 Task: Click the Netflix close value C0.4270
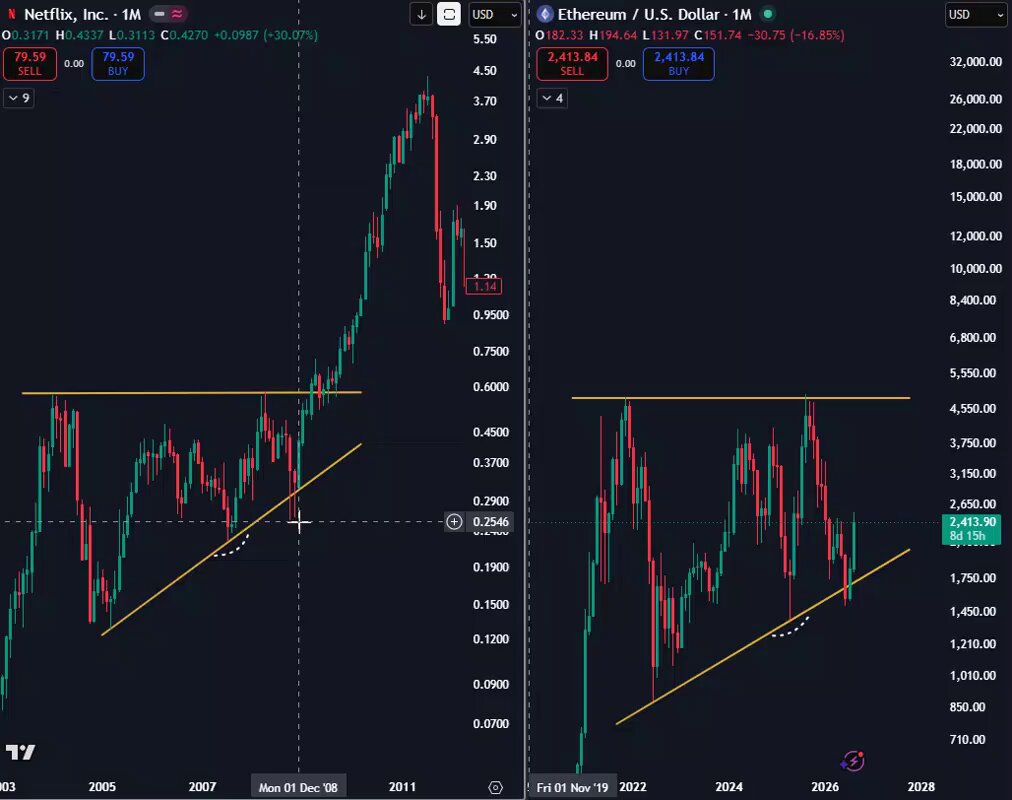click(184, 35)
